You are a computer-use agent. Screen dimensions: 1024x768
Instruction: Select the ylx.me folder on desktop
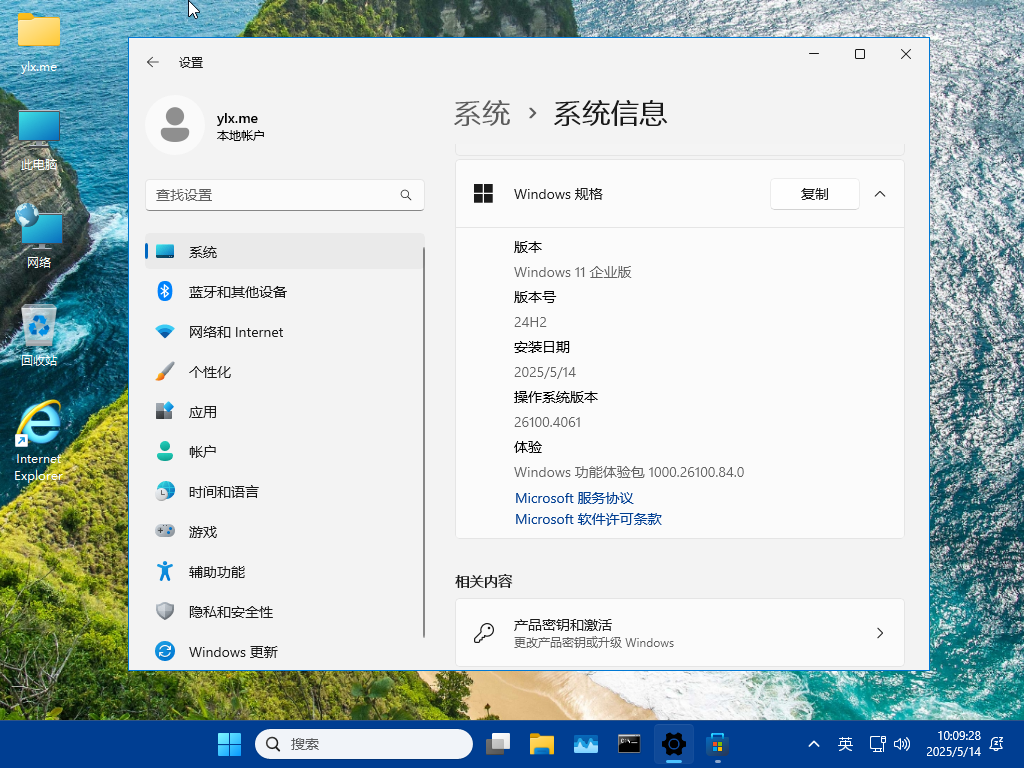(x=39, y=42)
